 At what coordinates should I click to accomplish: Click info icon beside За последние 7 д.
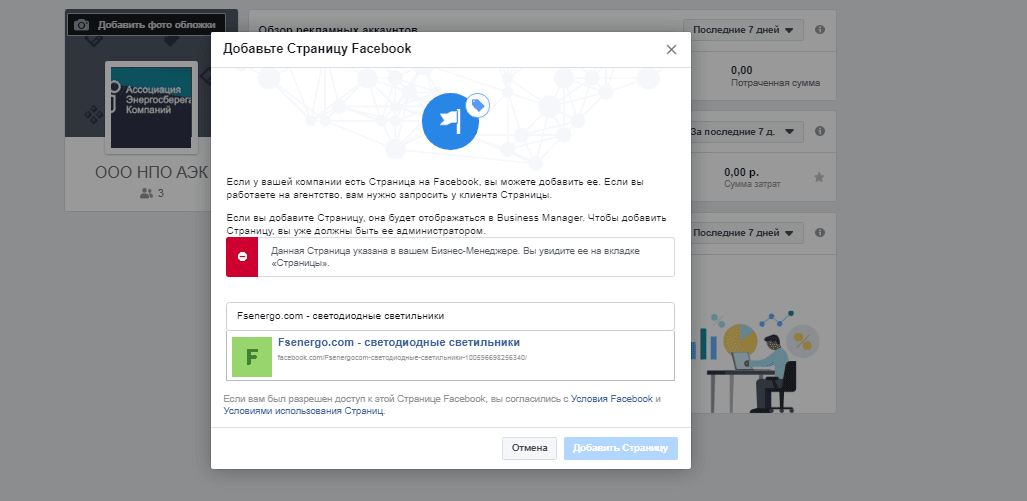click(819, 131)
